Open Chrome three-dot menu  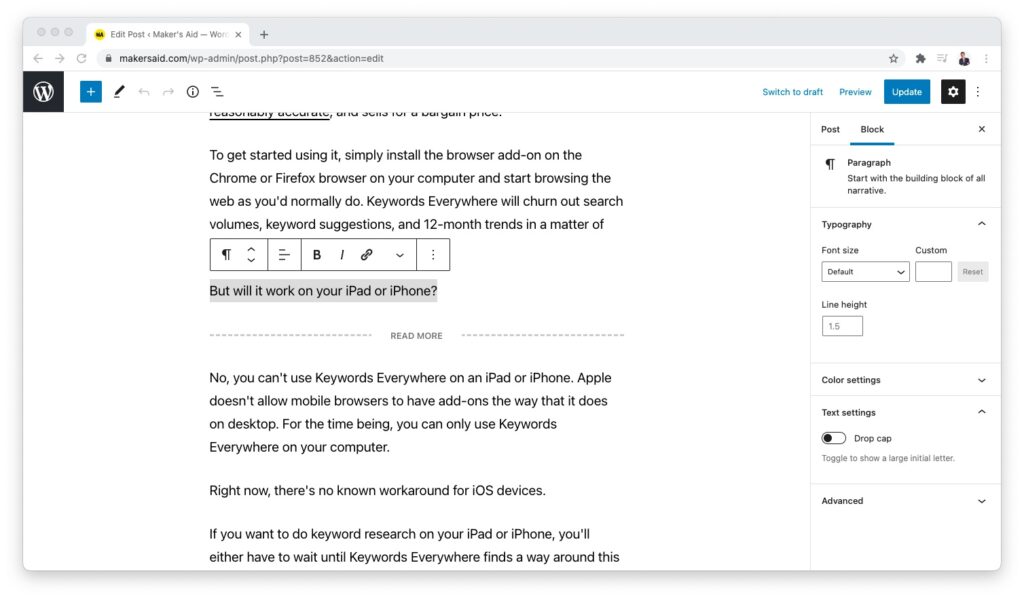point(986,58)
